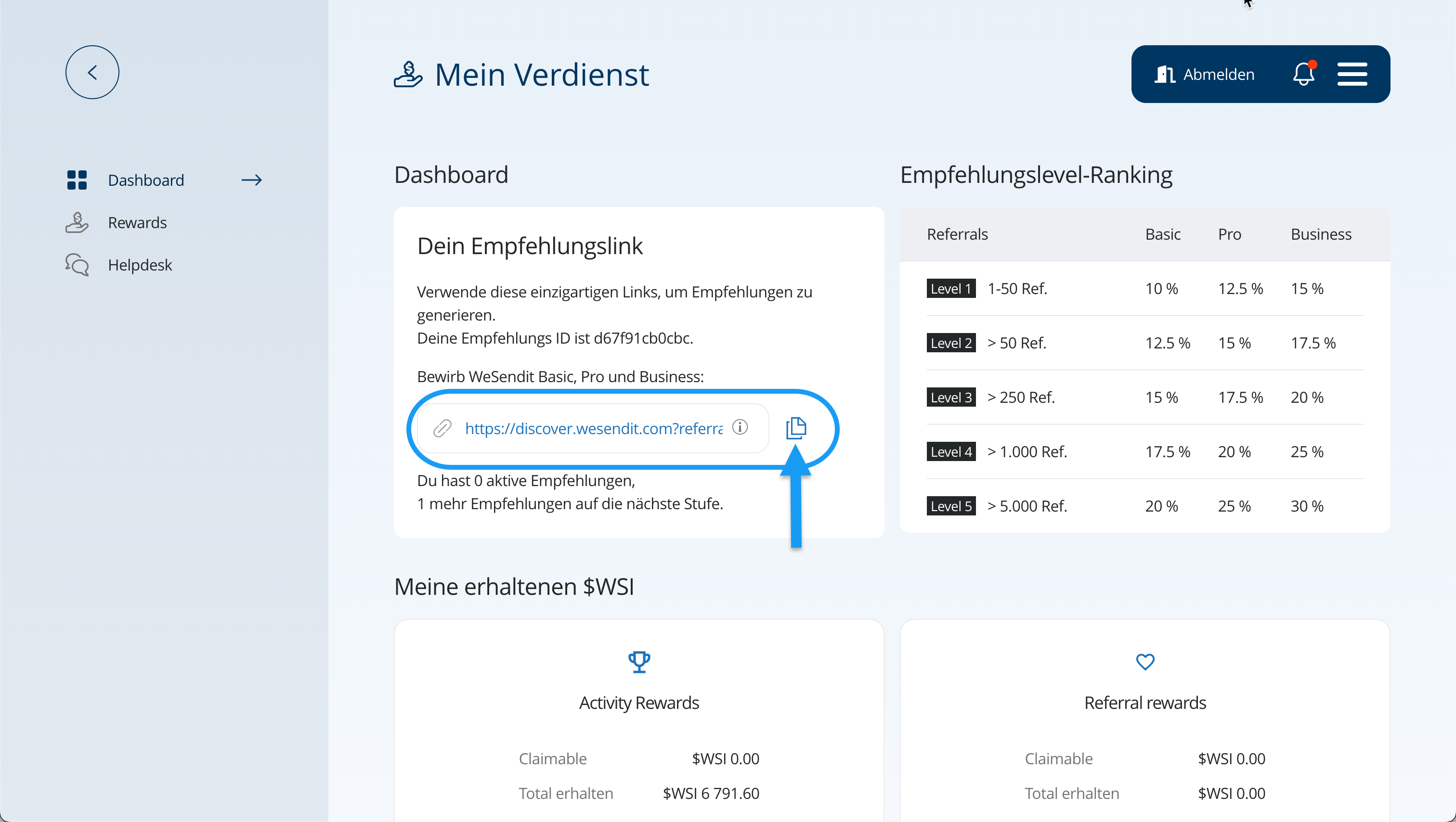1456x822 pixels.
Task: Open the Helpdesk menu item
Action: [x=140, y=265]
